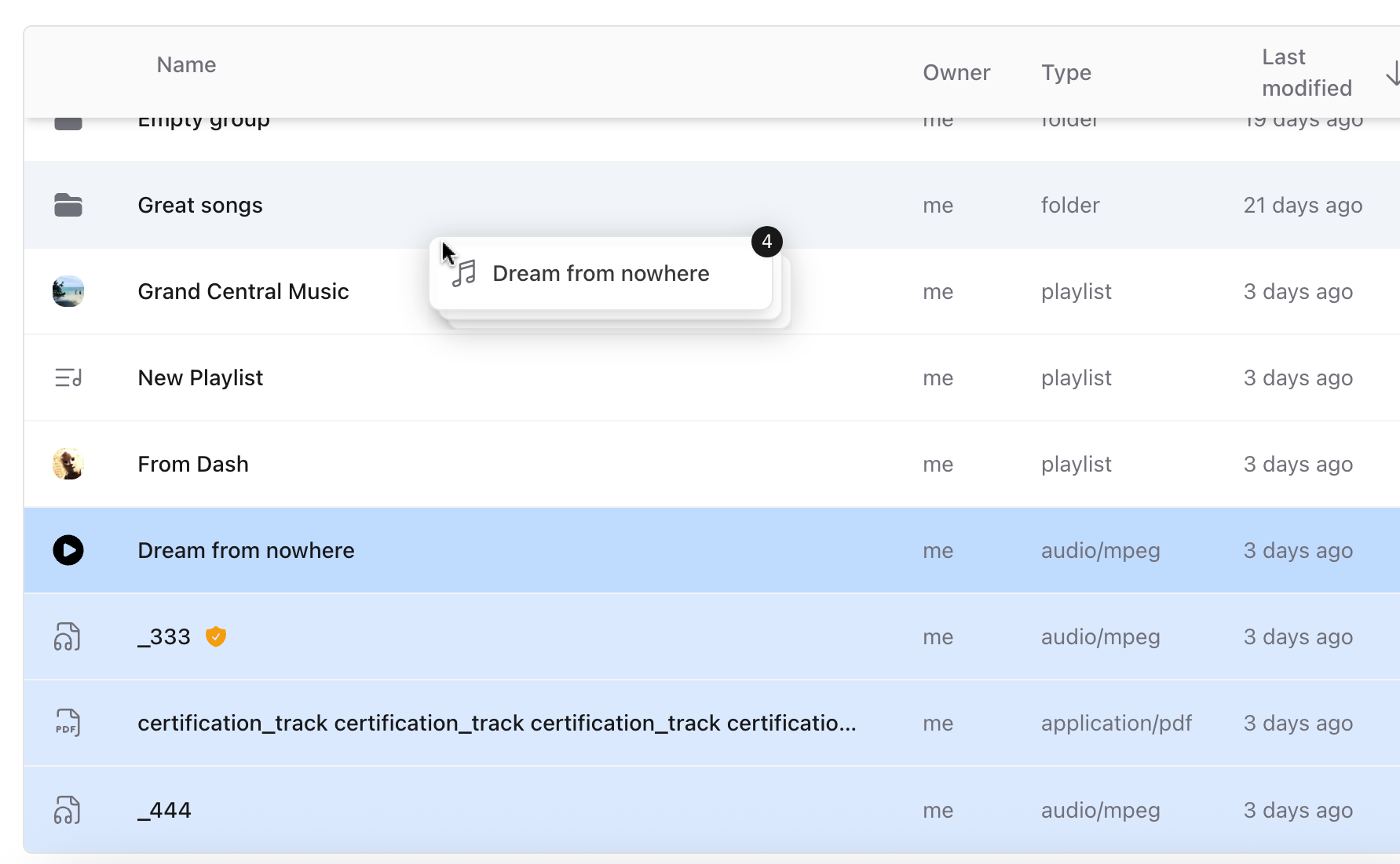The height and width of the screenshot is (864, 1400).
Task: Click the _333 audio file icon
Action: tap(68, 636)
